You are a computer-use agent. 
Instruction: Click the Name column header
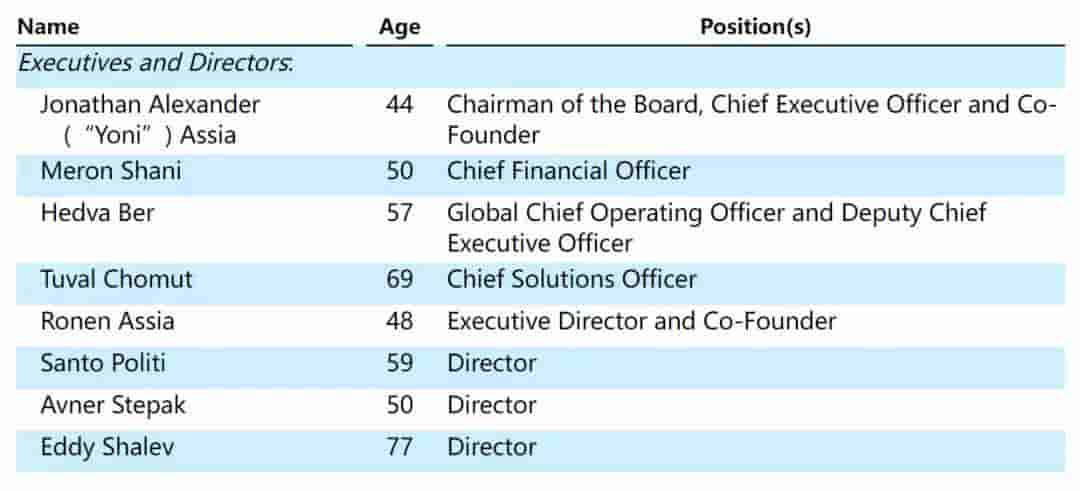(x=48, y=27)
